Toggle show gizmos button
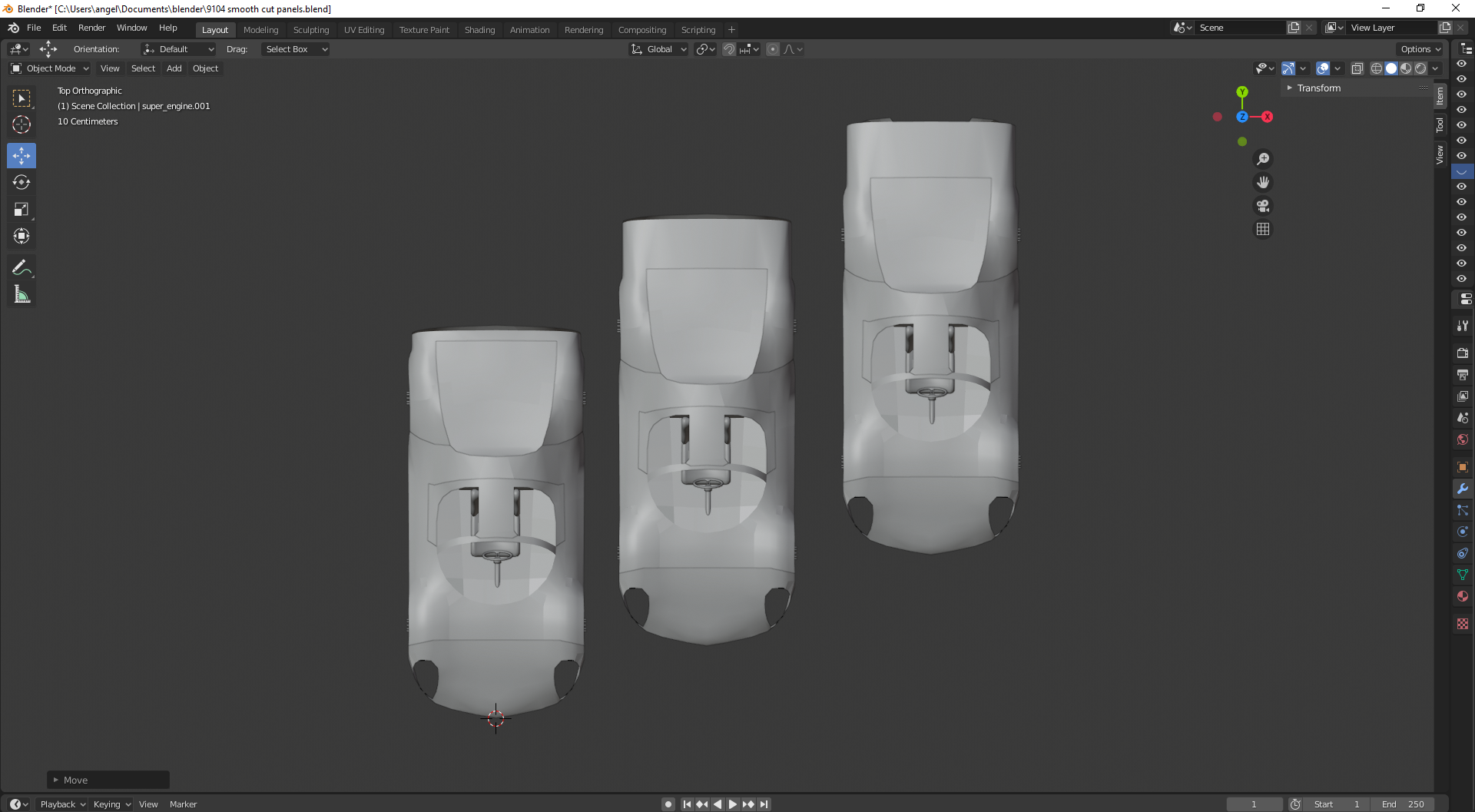Viewport: 1475px width, 812px height. pos(1288,68)
